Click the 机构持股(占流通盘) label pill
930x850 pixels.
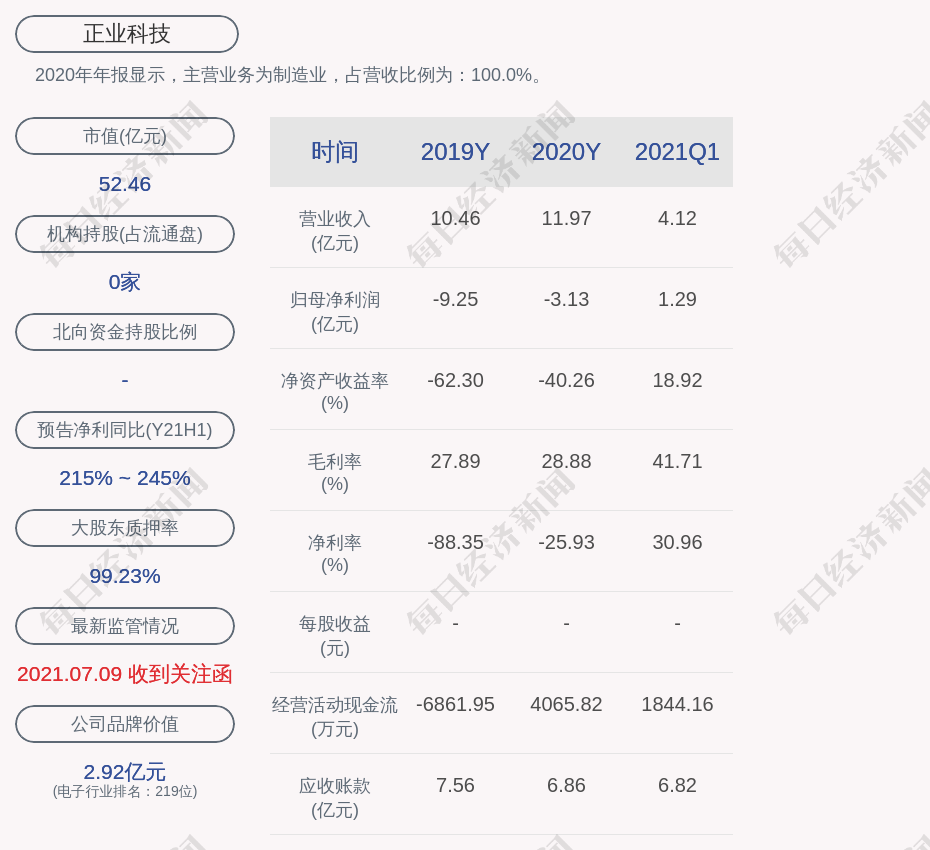tap(125, 234)
